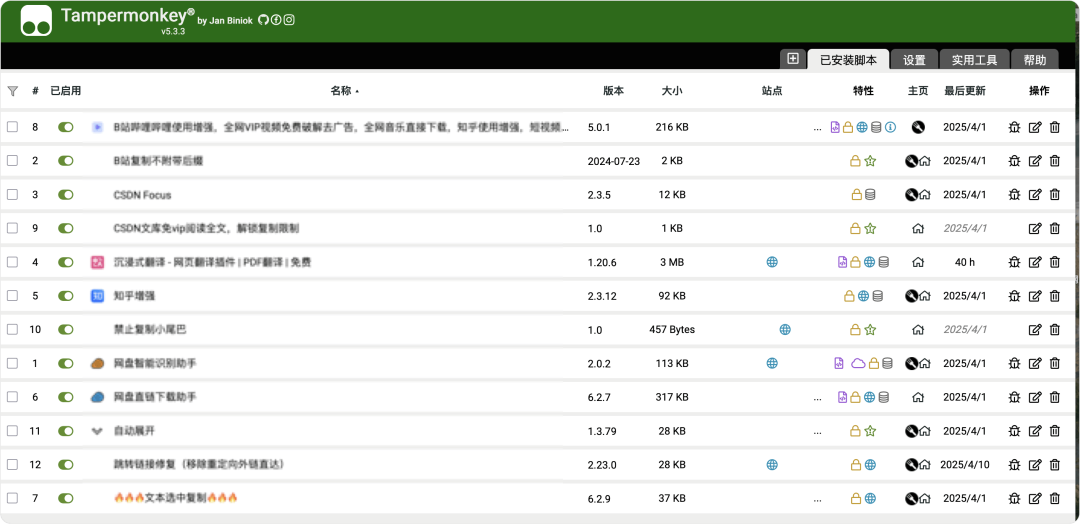The height and width of the screenshot is (524, 1080).
Task: Disable the B站哔哩哔哩使用增强 script toggle
Action: pyautogui.click(x=66, y=127)
